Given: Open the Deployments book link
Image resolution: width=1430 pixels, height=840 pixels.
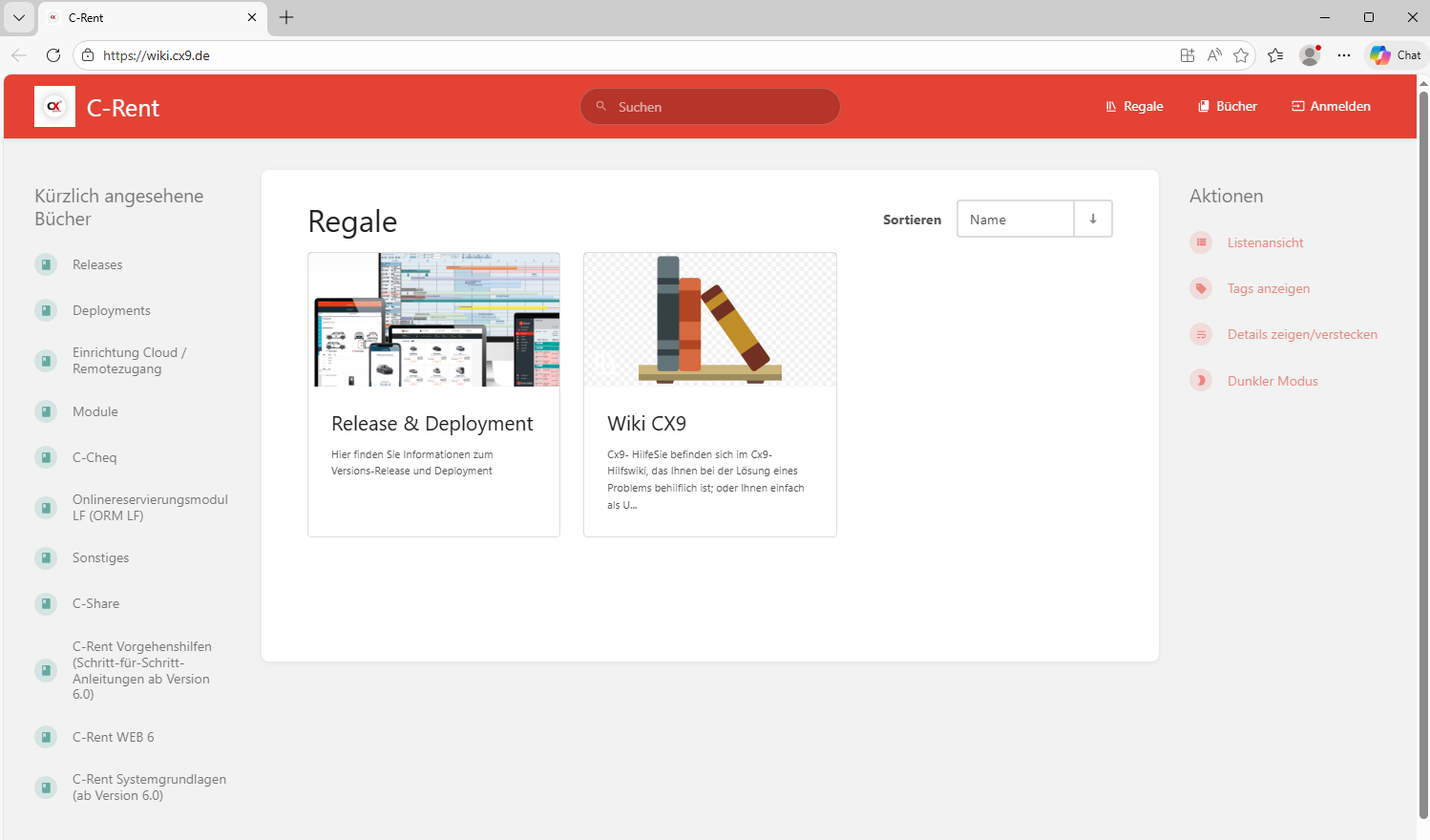Looking at the screenshot, I should [112, 310].
